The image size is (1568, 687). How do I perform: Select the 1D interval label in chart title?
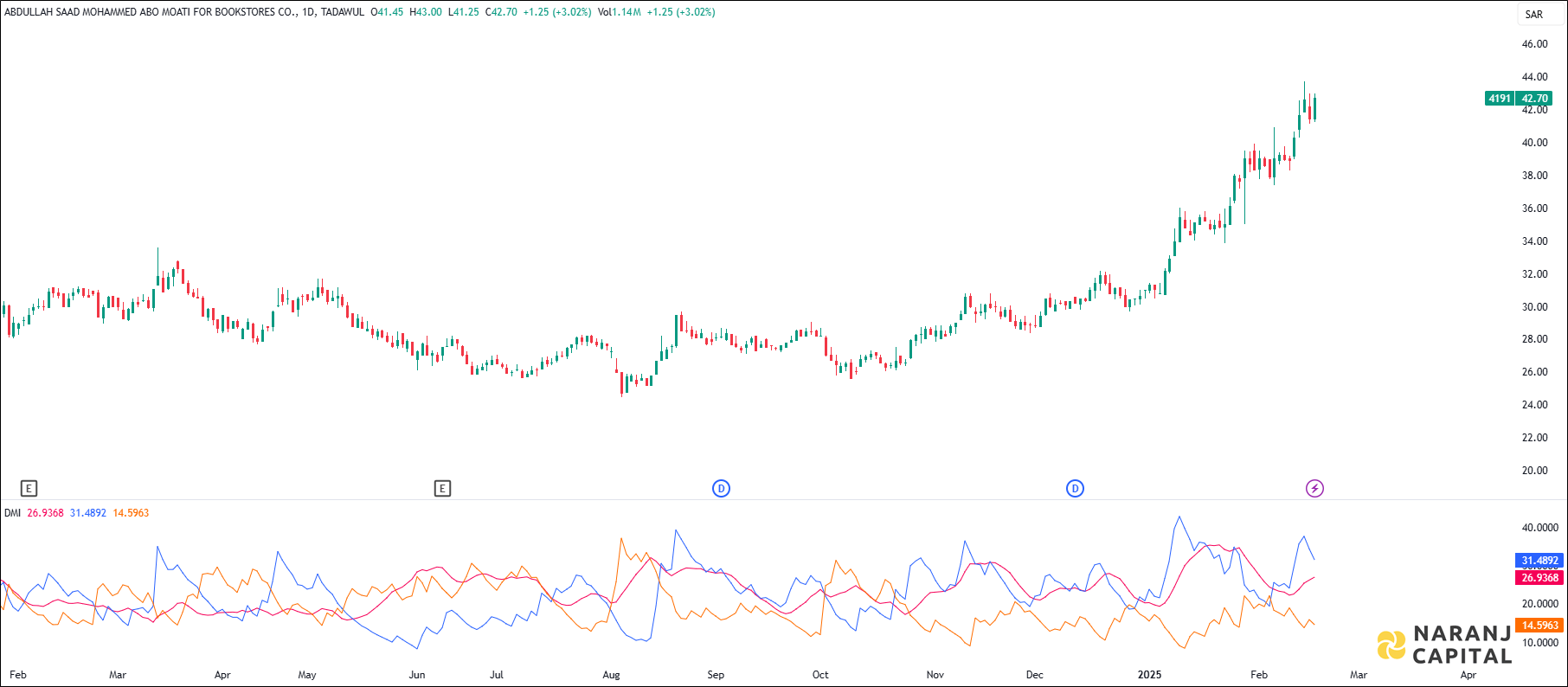click(309, 12)
